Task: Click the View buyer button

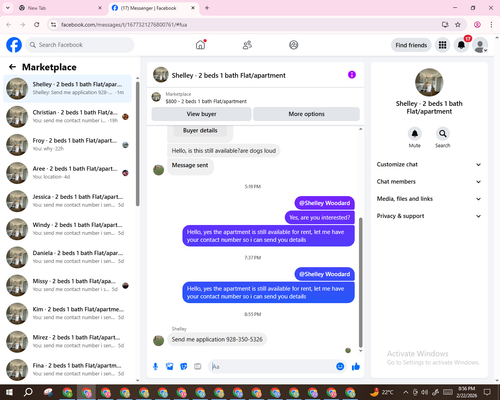Action: tap(201, 114)
